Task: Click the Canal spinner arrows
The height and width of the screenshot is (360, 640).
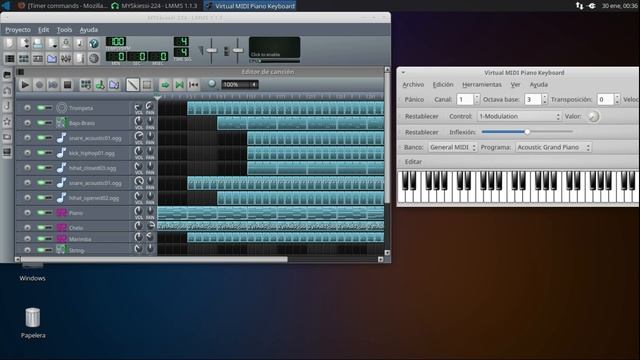Action: click(x=476, y=99)
